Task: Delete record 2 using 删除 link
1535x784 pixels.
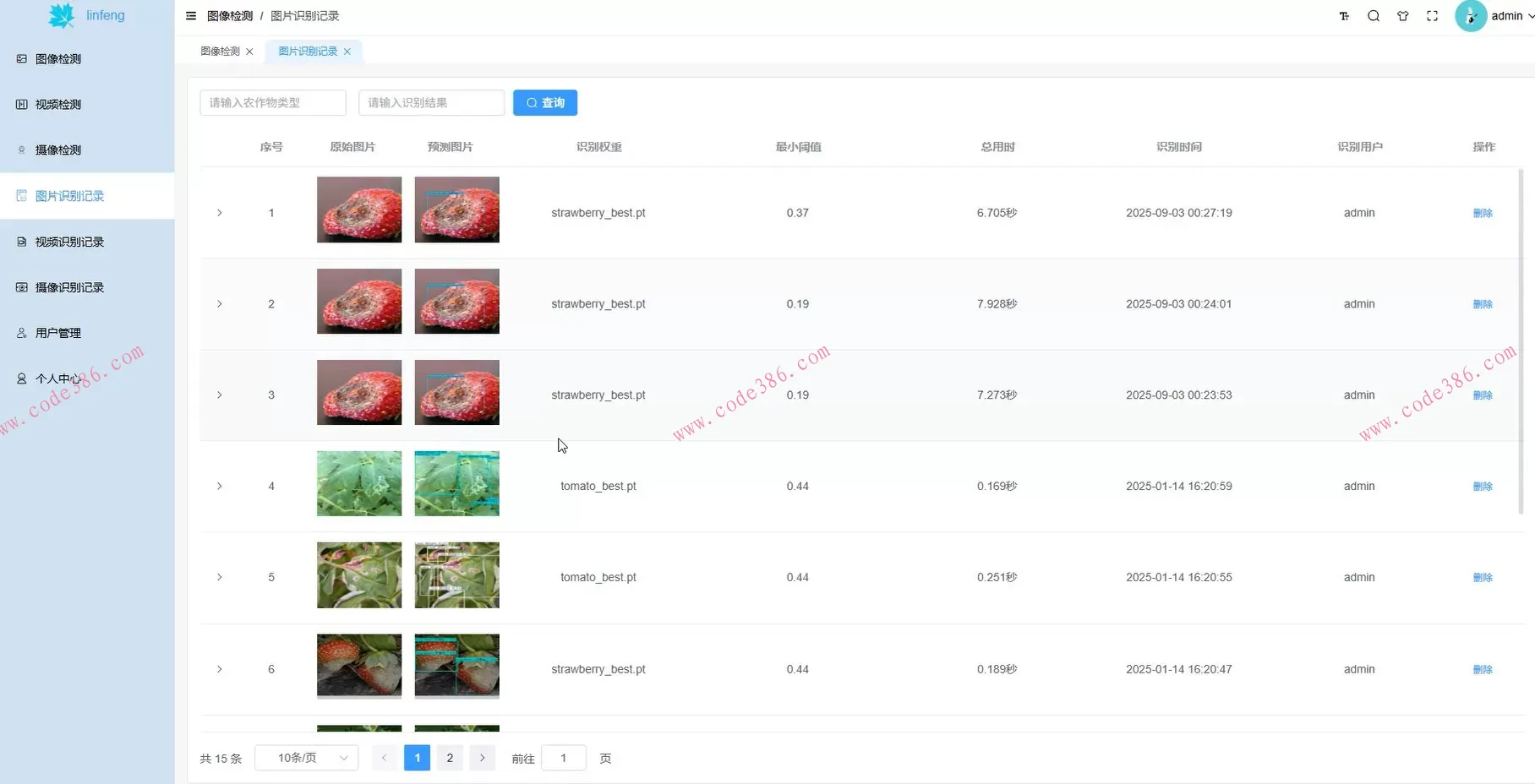Action: click(x=1483, y=304)
